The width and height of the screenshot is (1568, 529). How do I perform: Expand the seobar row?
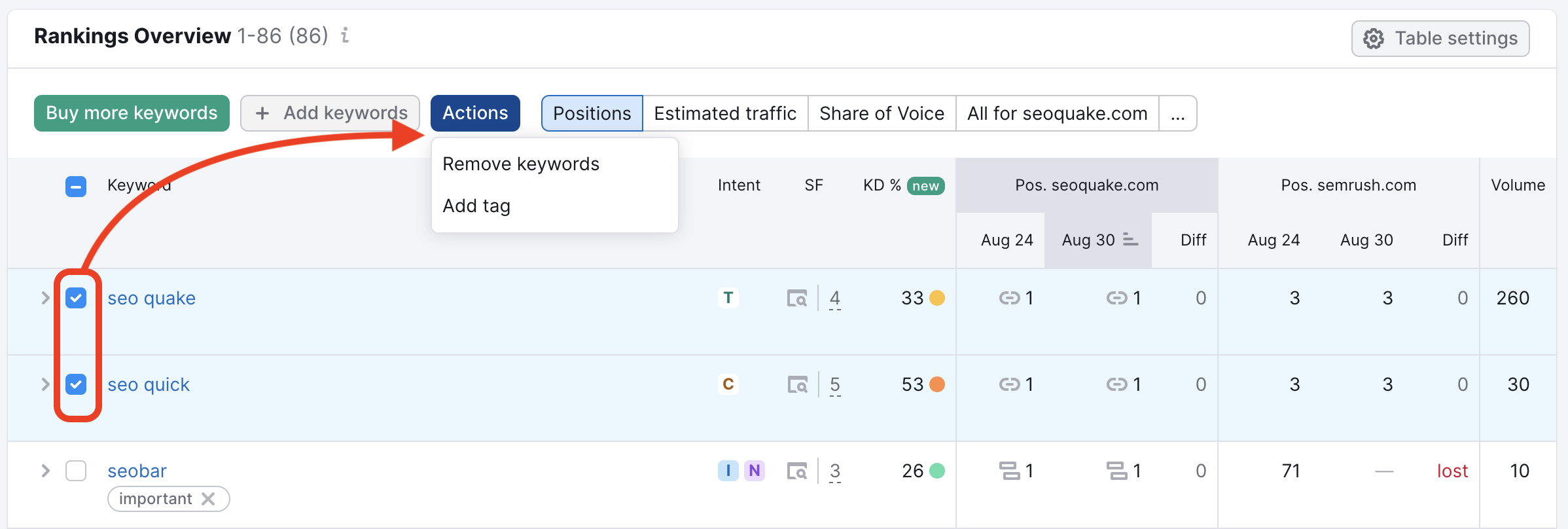[x=45, y=471]
